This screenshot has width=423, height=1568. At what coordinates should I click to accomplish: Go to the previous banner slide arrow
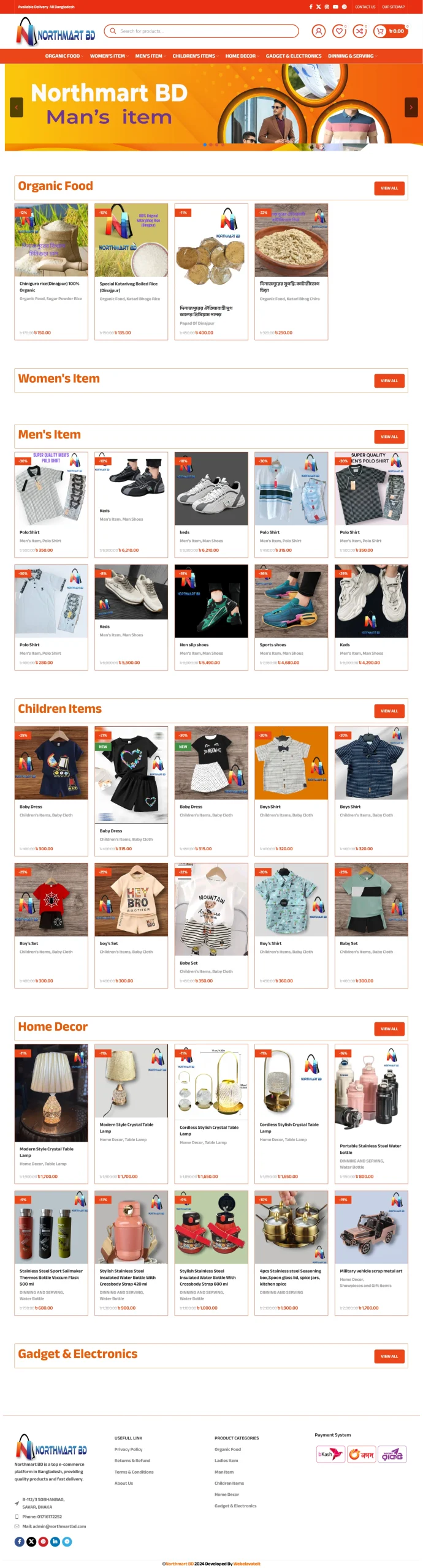point(17,107)
